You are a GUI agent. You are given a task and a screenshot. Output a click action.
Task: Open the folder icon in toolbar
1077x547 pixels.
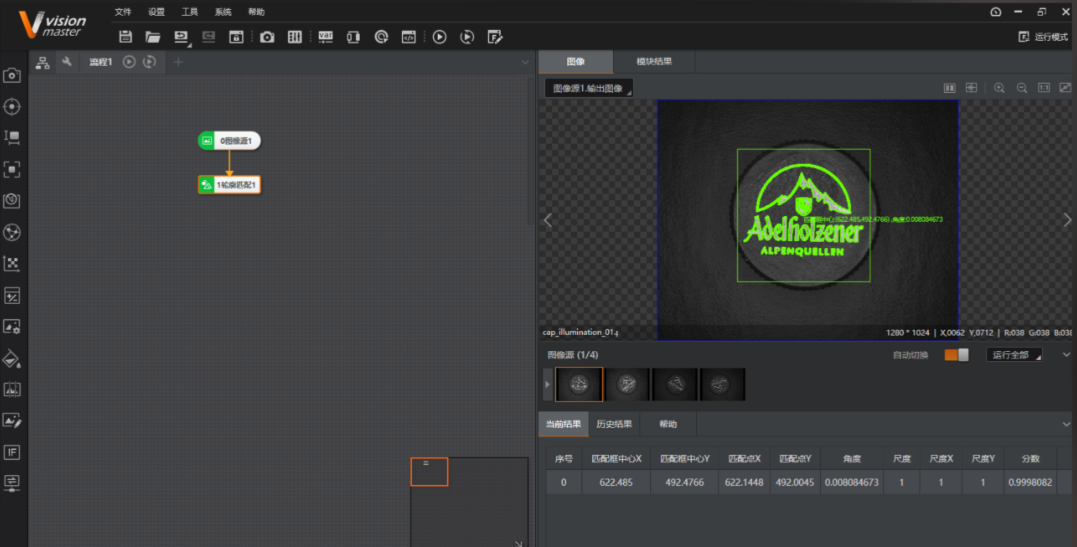tap(152, 37)
